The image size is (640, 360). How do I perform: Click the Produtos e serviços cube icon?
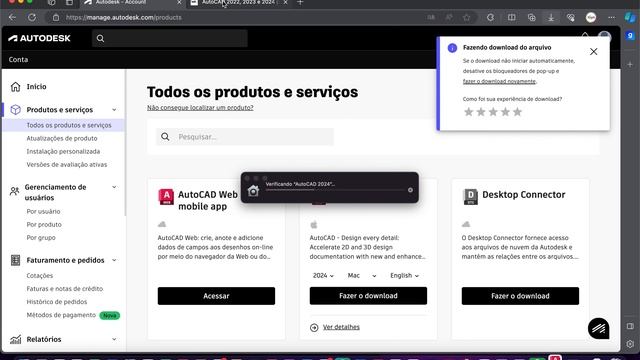click(16, 110)
